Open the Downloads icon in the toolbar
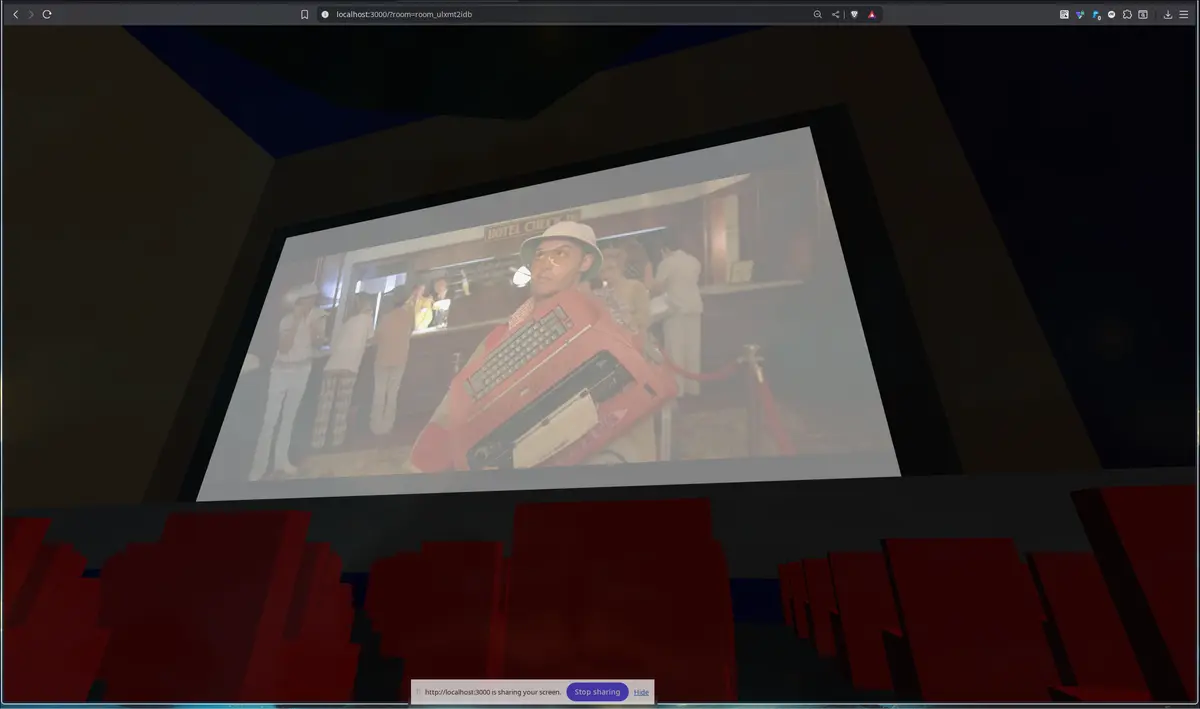This screenshot has height=709, width=1200. coord(1167,14)
